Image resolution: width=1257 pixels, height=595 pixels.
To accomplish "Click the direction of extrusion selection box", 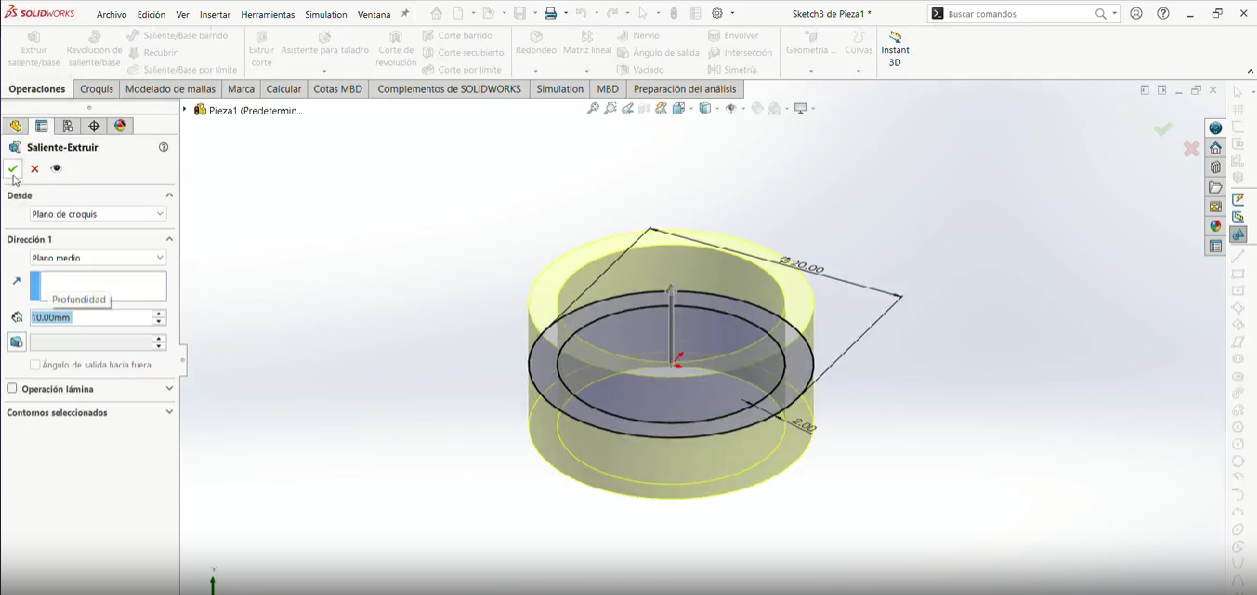I will coord(98,286).
